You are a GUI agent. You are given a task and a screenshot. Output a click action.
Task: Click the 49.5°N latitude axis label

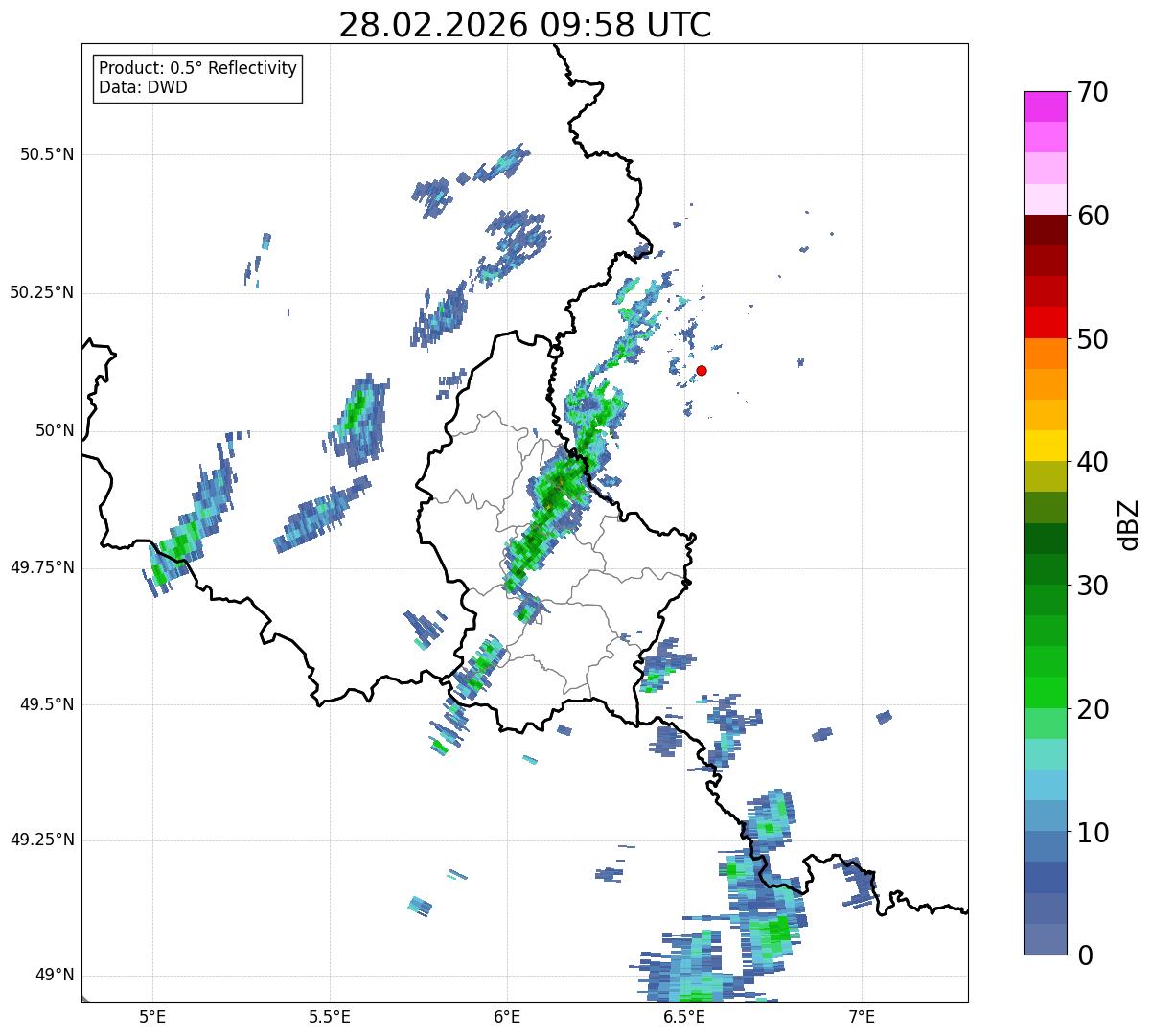click(x=47, y=704)
